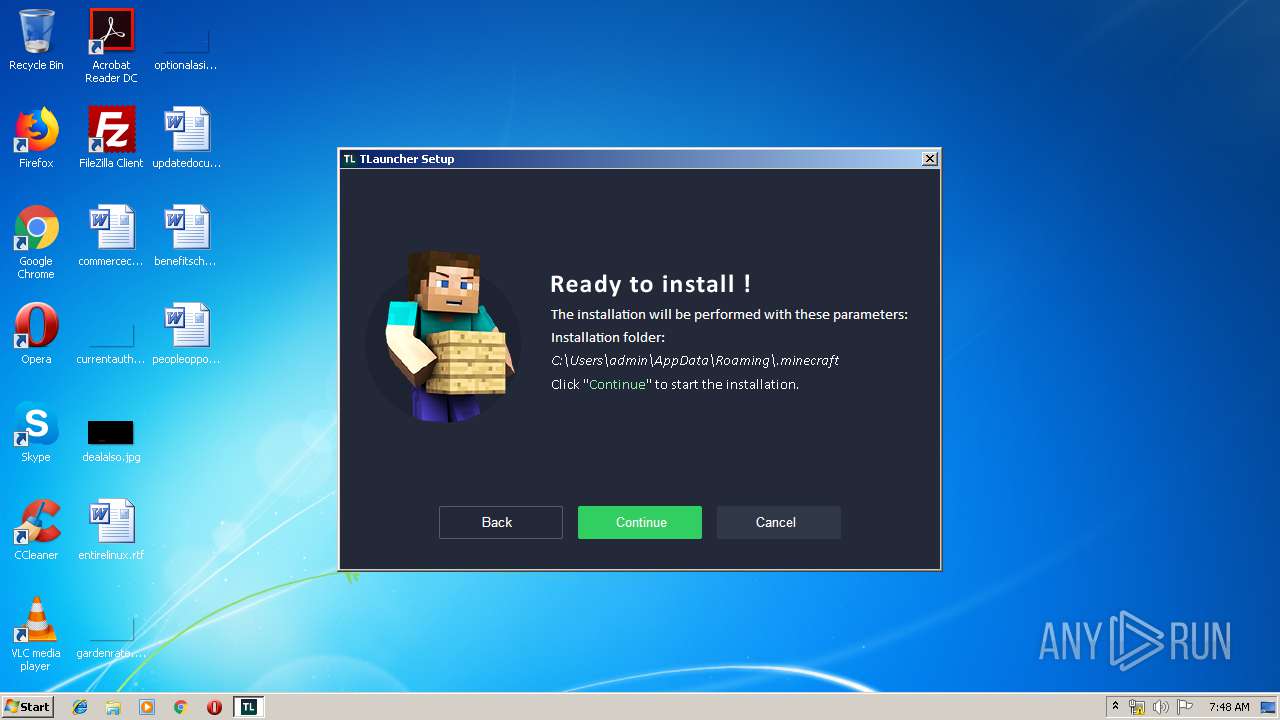Image resolution: width=1280 pixels, height=720 pixels.
Task: Select the VLC media player desktop icon
Action: tap(36, 634)
